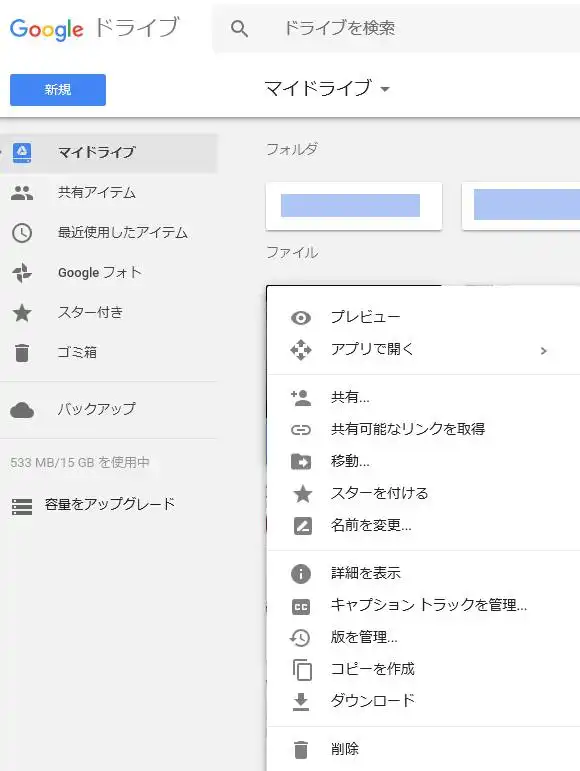Click the copy icon for コピーを作成
This screenshot has width=580, height=771.
click(x=302, y=670)
